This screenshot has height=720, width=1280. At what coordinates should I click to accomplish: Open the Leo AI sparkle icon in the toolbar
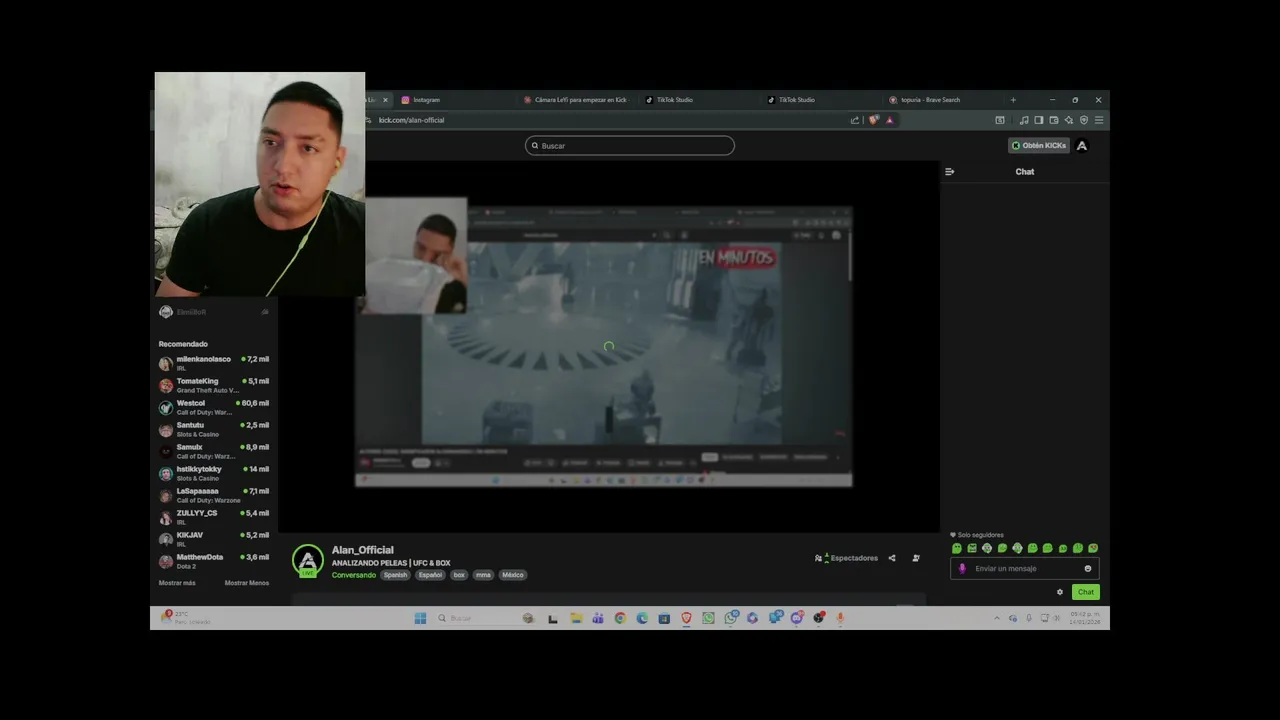coord(1069,120)
